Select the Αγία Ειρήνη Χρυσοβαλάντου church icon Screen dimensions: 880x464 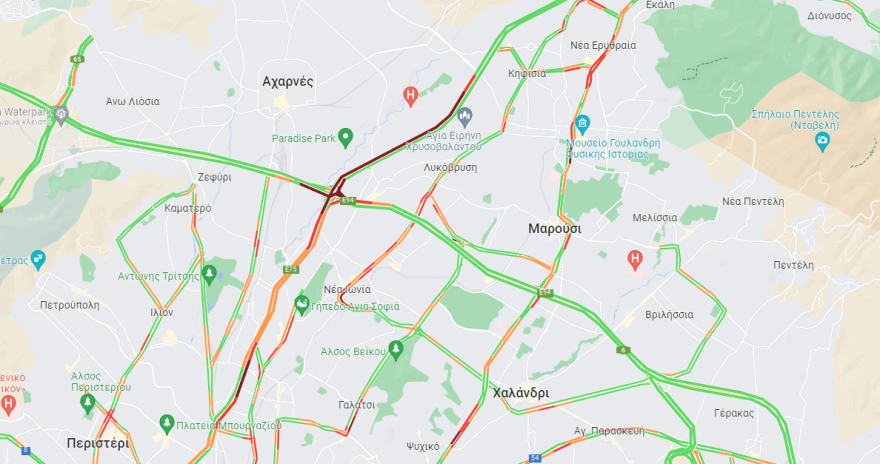pyautogui.click(x=465, y=118)
